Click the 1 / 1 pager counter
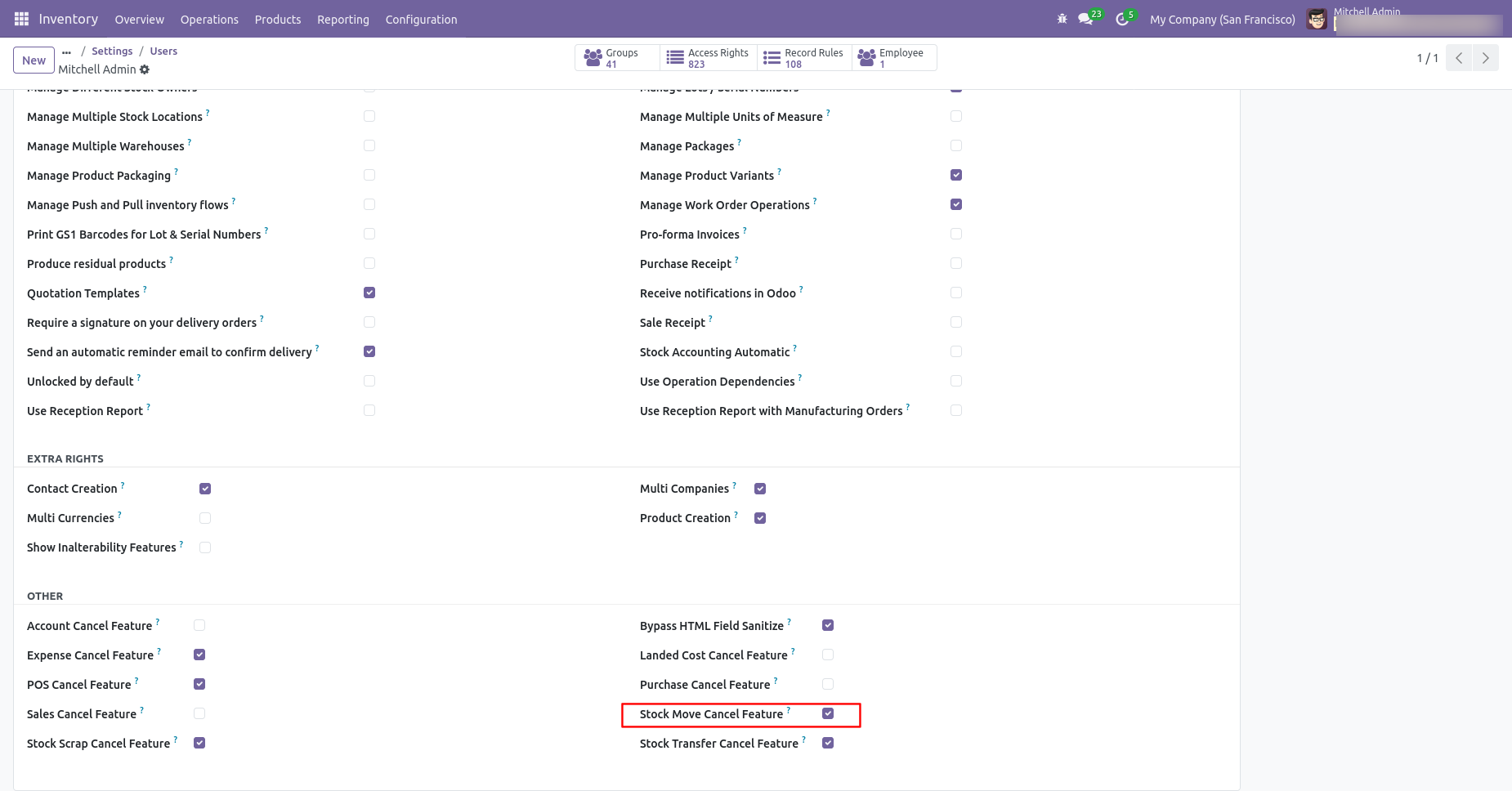The height and width of the screenshot is (791, 1512). (x=1427, y=58)
